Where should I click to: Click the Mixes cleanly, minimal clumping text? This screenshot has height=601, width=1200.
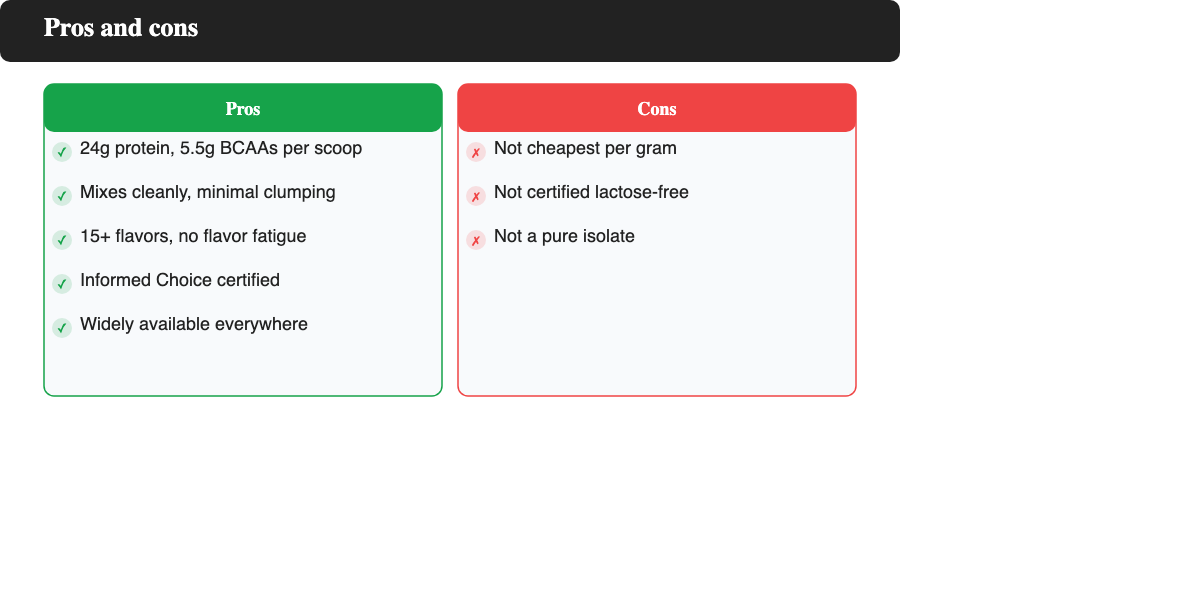coord(208,192)
